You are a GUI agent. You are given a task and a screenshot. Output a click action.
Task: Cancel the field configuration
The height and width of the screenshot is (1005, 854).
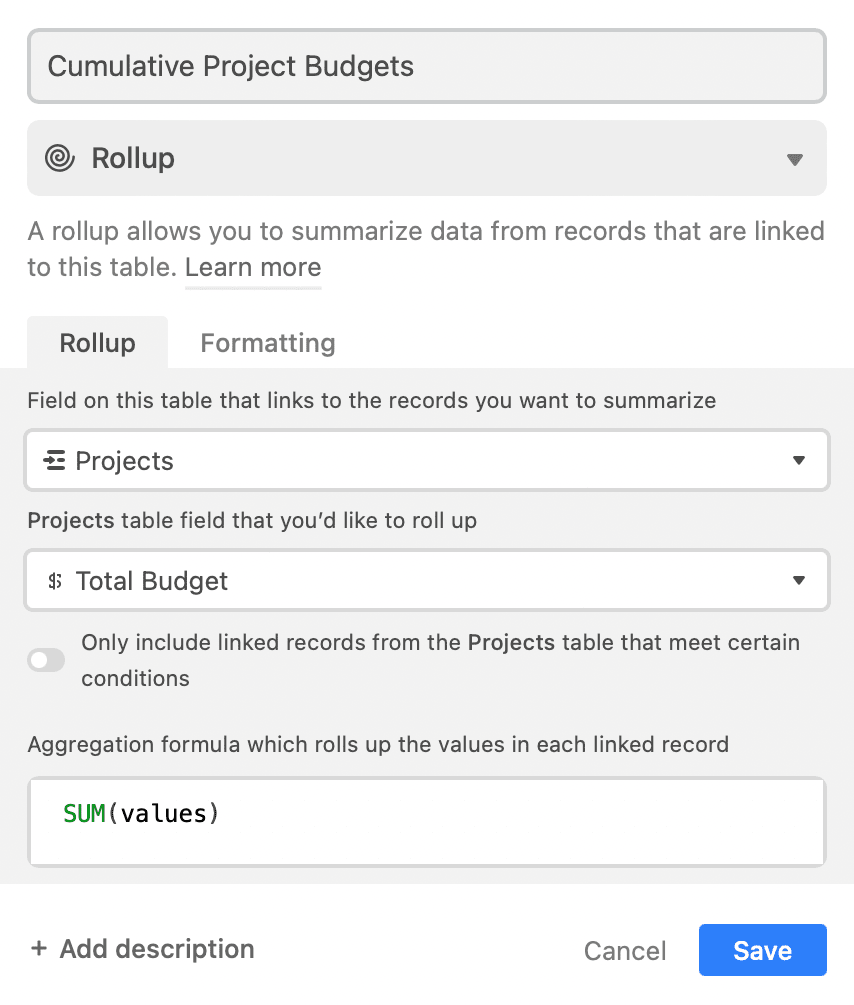tap(625, 950)
